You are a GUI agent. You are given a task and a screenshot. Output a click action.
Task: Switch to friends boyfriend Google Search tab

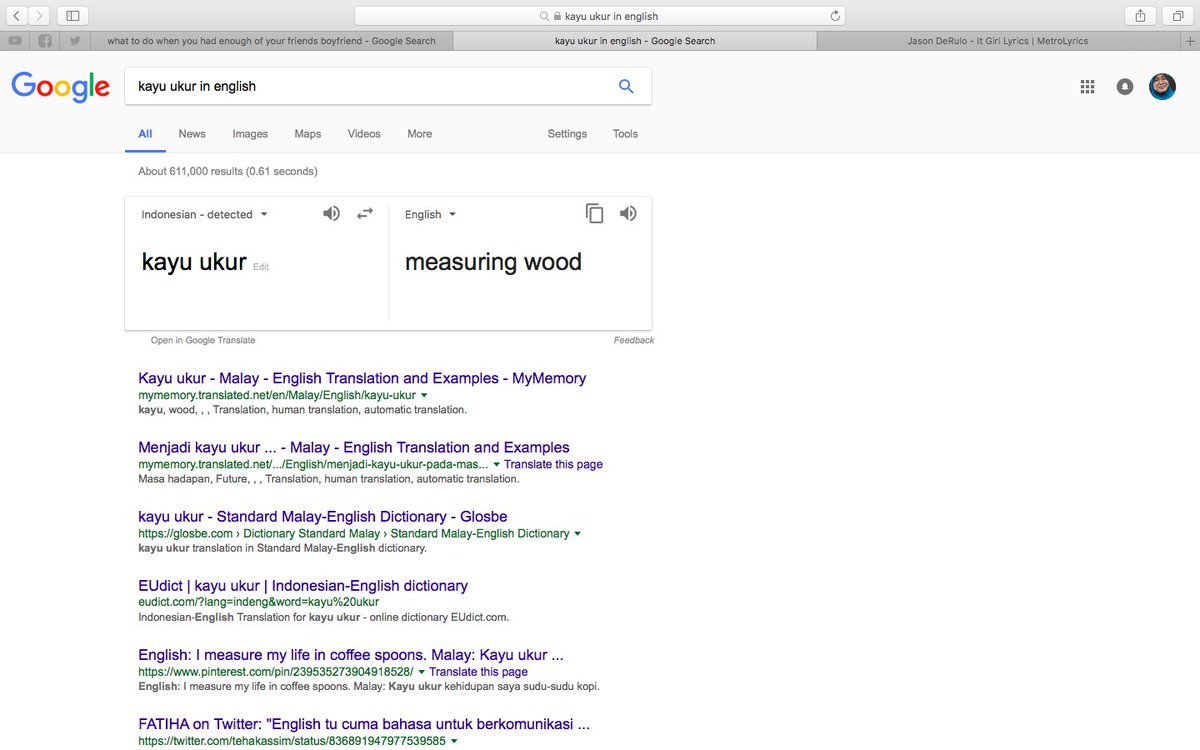click(271, 41)
